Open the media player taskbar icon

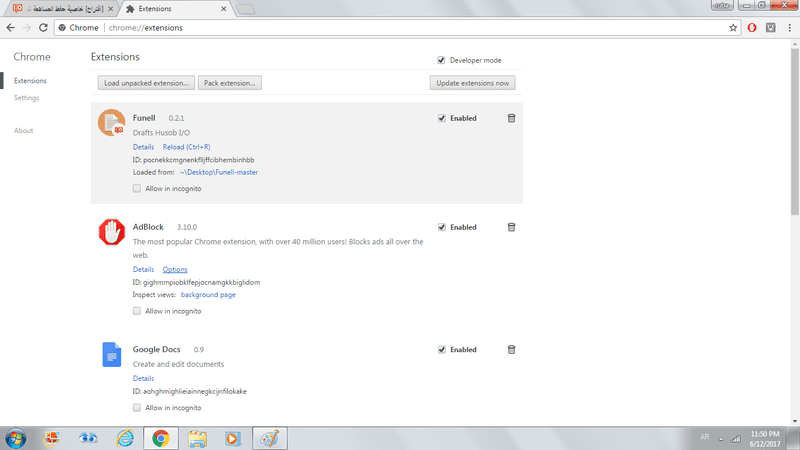coord(232,438)
